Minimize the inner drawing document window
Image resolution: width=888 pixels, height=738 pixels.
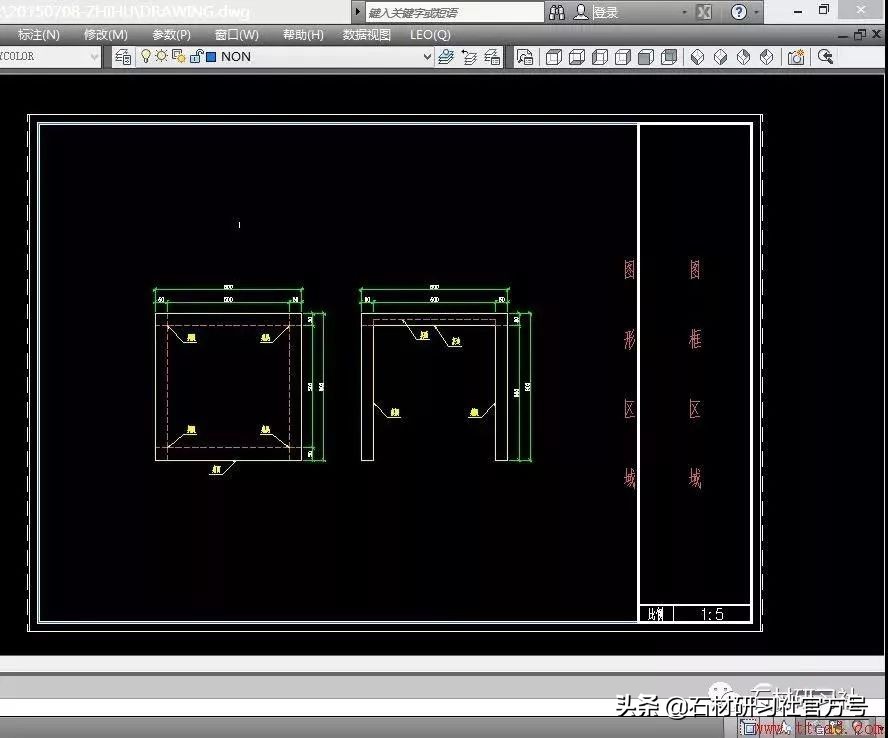click(843, 37)
